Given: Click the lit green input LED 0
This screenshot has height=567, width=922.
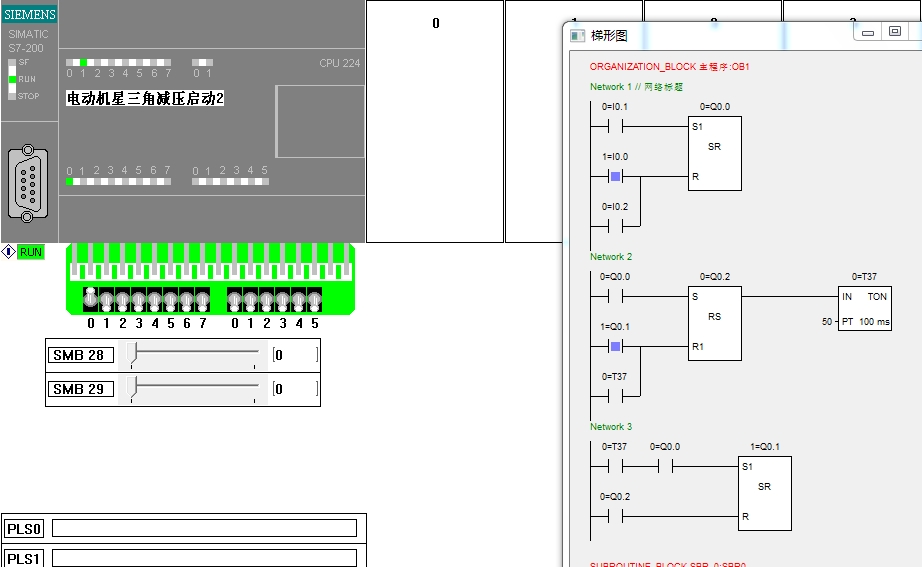Looking at the screenshot, I should [x=69, y=182].
